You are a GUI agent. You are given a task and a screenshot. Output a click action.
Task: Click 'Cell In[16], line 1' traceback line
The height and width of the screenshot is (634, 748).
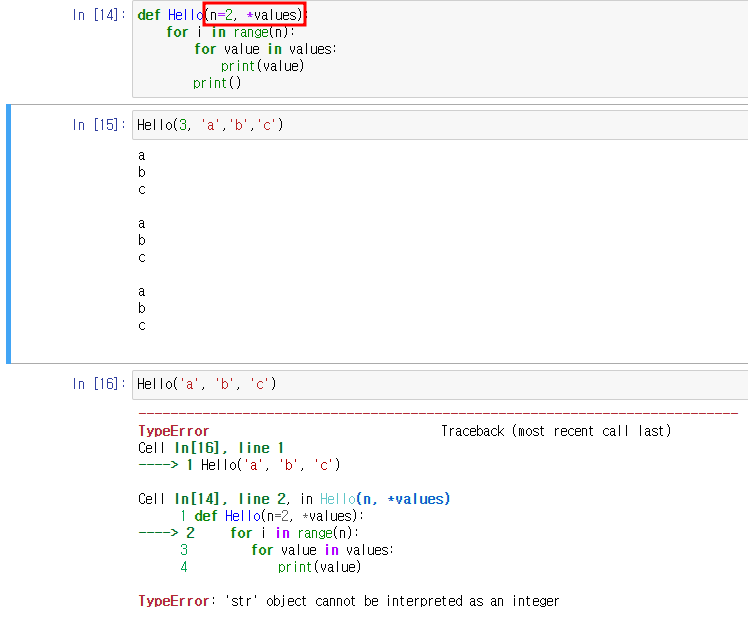[x=211, y=448]
